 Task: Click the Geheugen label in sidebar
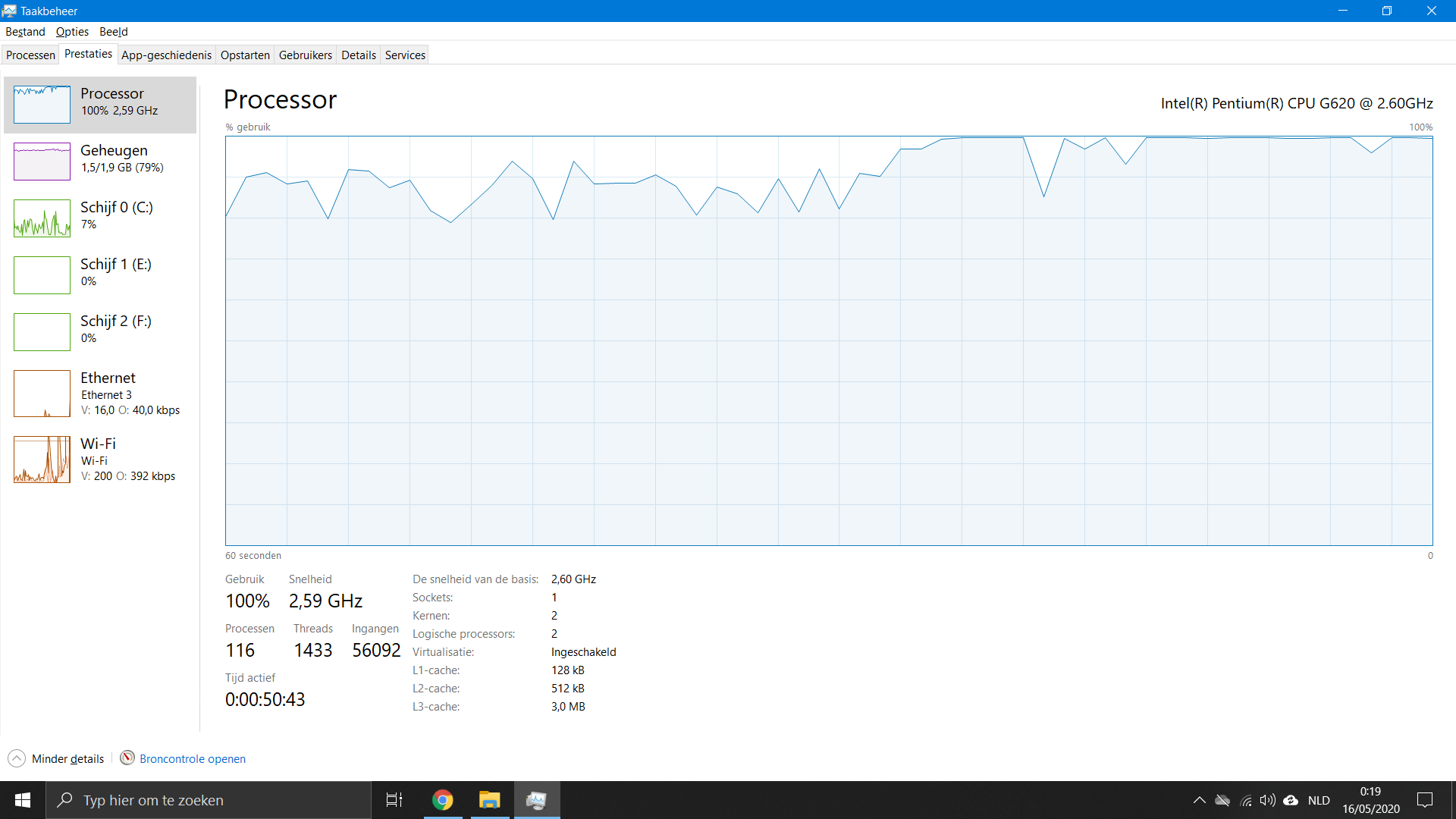(114, 150)
